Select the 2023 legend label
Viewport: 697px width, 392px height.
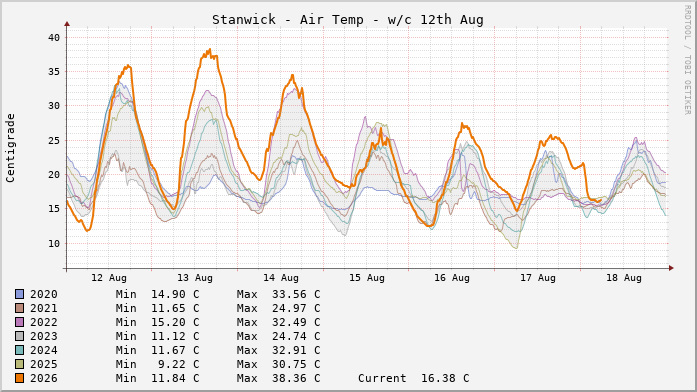[44, 336]
